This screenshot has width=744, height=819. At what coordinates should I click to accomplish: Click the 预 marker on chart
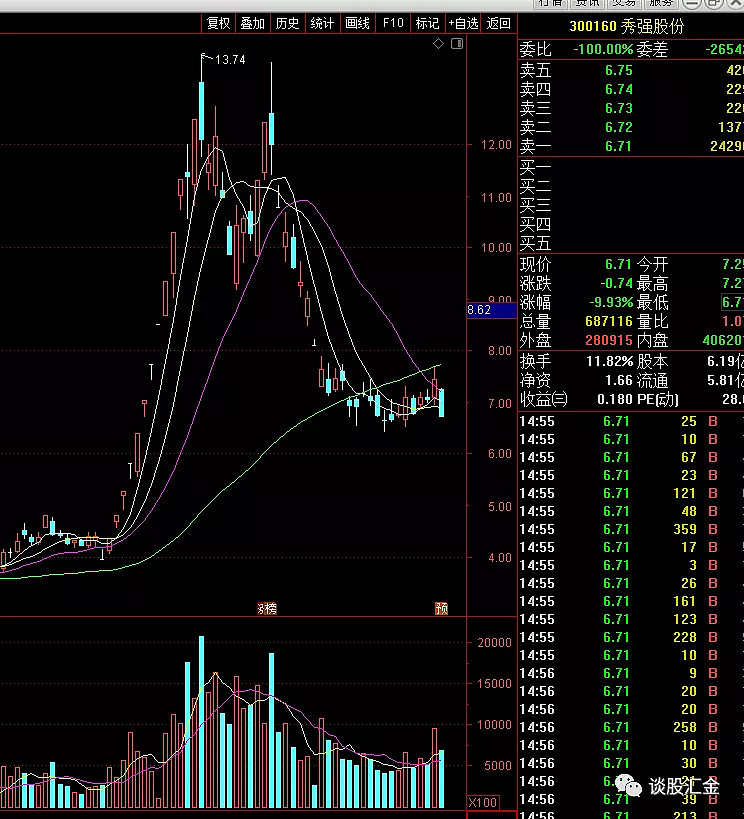click(x=441, y=608)
